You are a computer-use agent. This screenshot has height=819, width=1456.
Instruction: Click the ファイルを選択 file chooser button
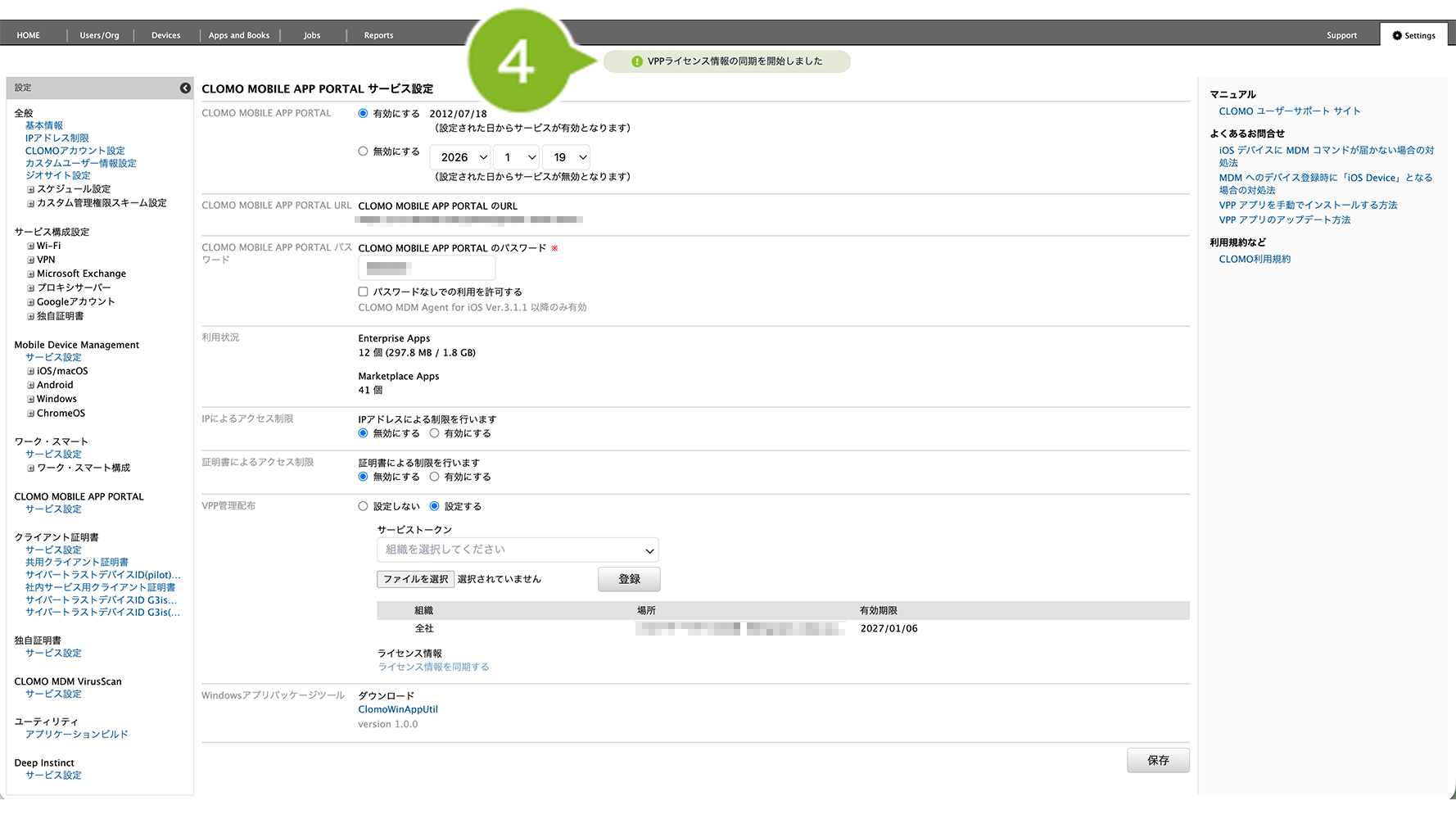(x=416, y=579)
